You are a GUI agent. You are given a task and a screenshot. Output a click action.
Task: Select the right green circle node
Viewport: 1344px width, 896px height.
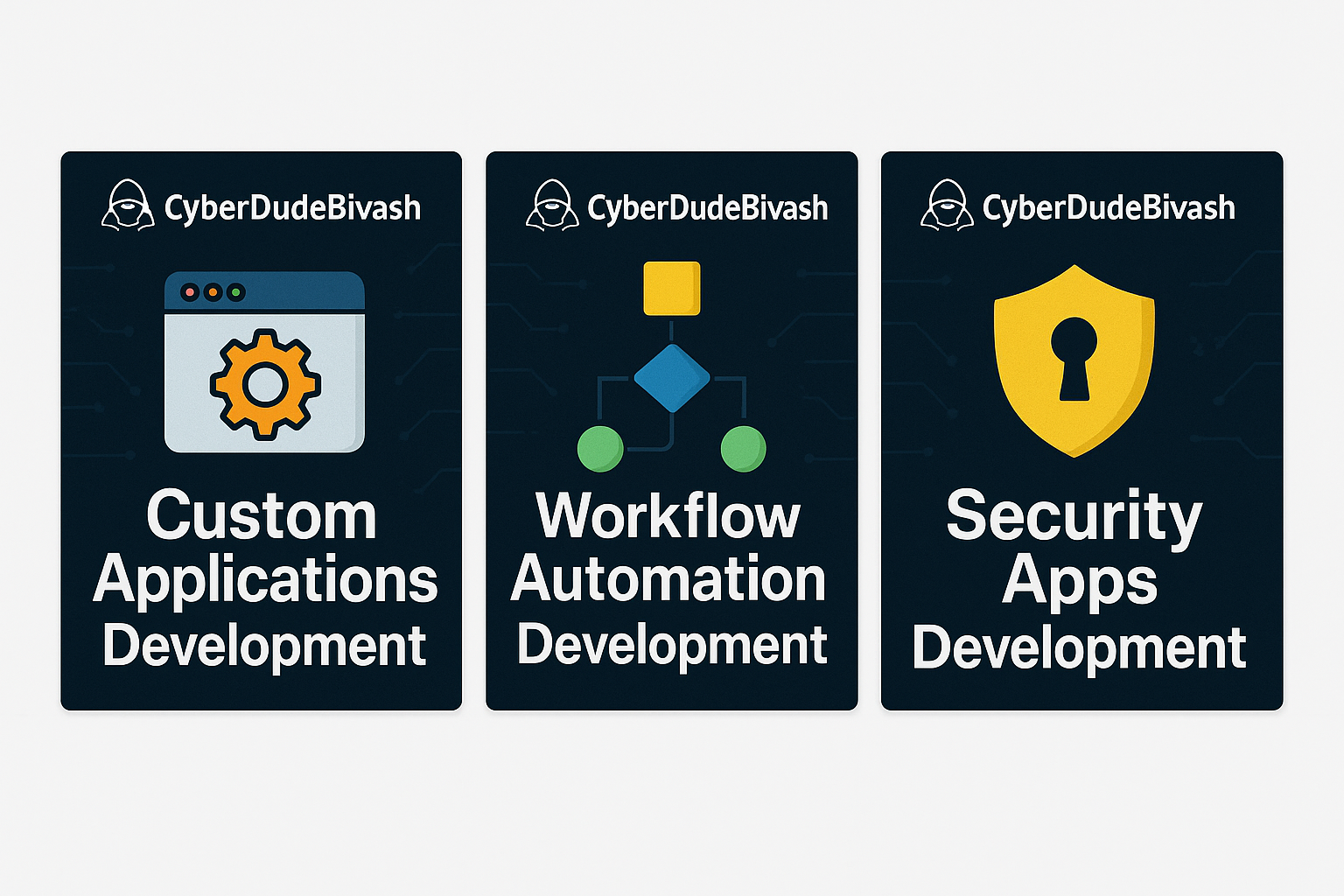click(743, 449)
